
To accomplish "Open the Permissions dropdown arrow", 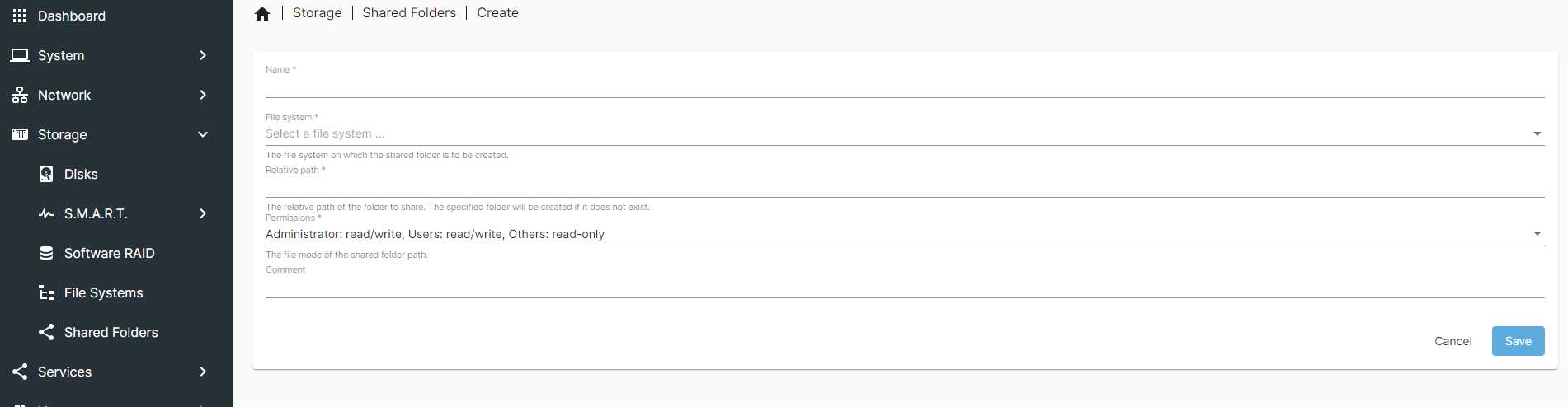I will (1537, 234).
